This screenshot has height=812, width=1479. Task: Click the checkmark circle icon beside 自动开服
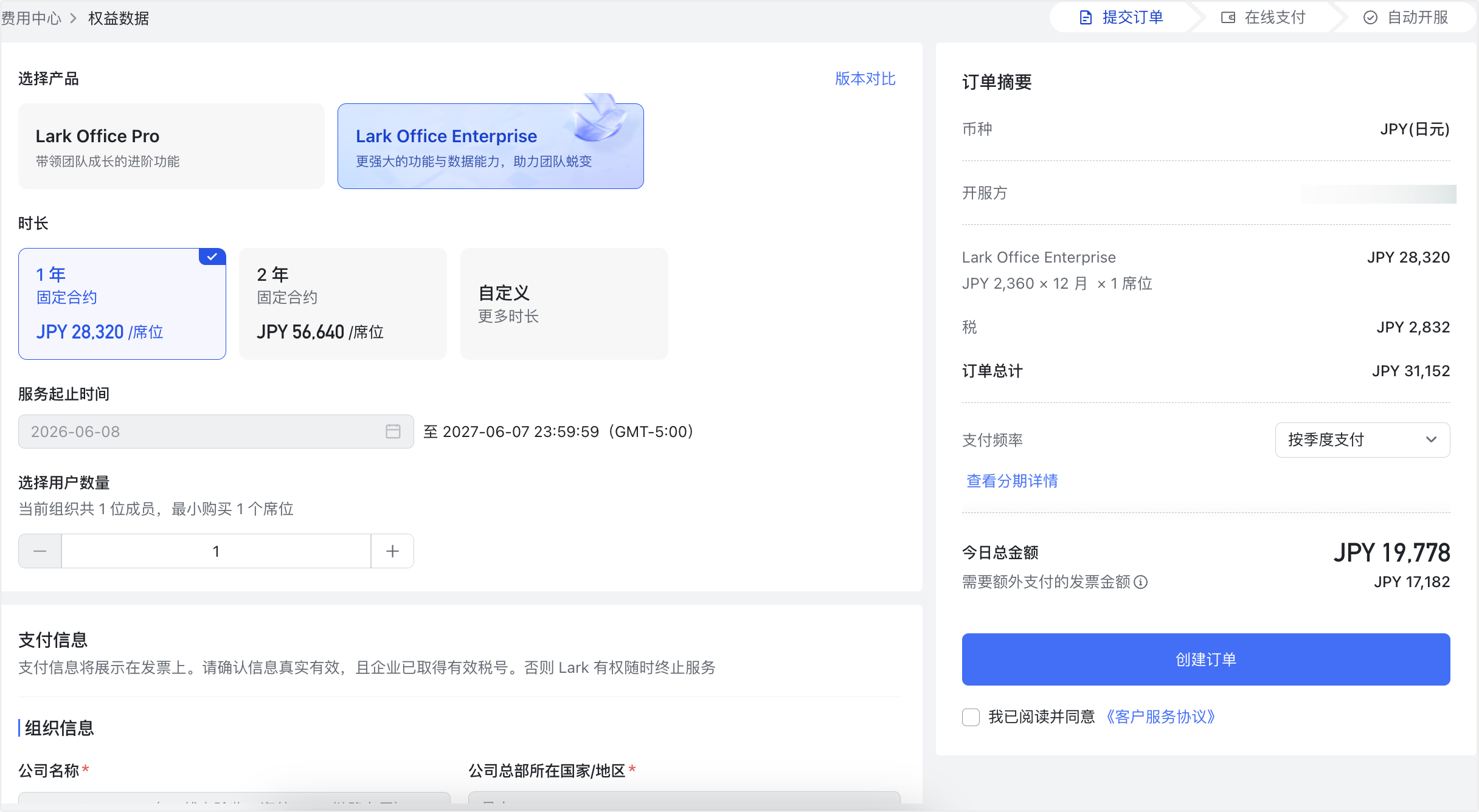[x=1370, y=18]
